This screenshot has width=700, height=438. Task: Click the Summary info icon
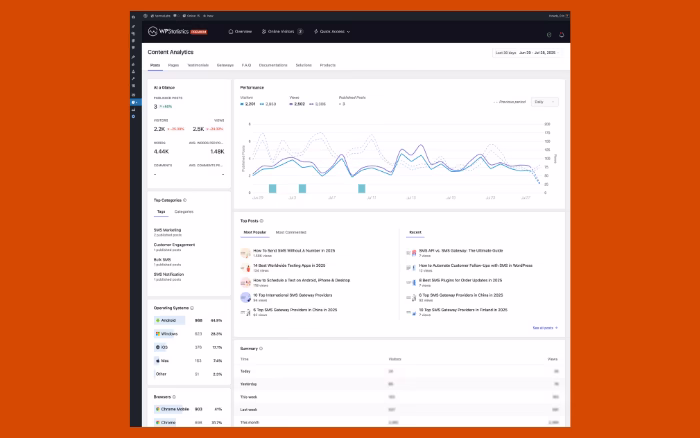[x=261, y=349]
